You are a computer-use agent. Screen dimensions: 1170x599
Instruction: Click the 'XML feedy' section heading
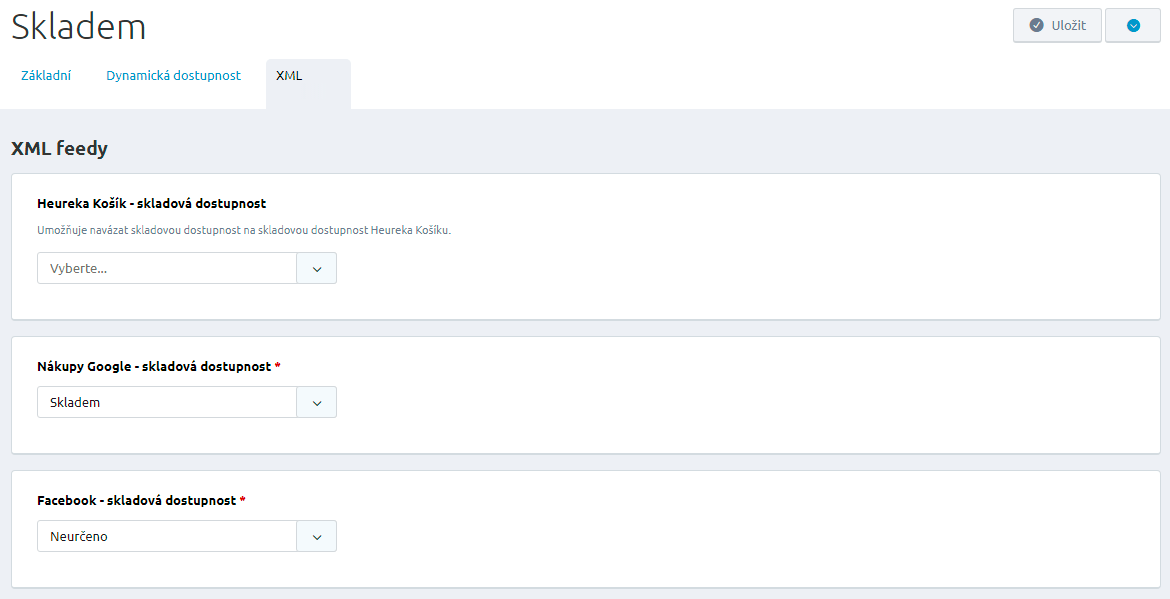(x=59, y=149)
